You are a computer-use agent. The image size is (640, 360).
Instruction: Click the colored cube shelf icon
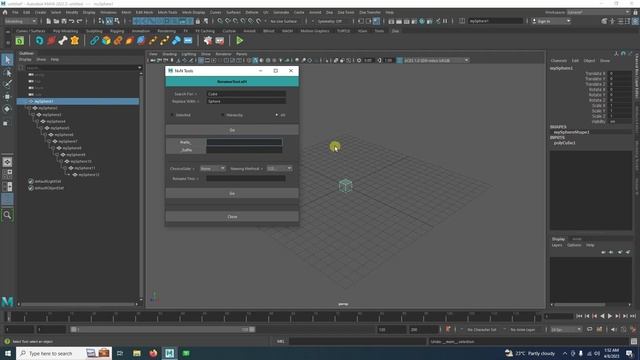[106, 40]
